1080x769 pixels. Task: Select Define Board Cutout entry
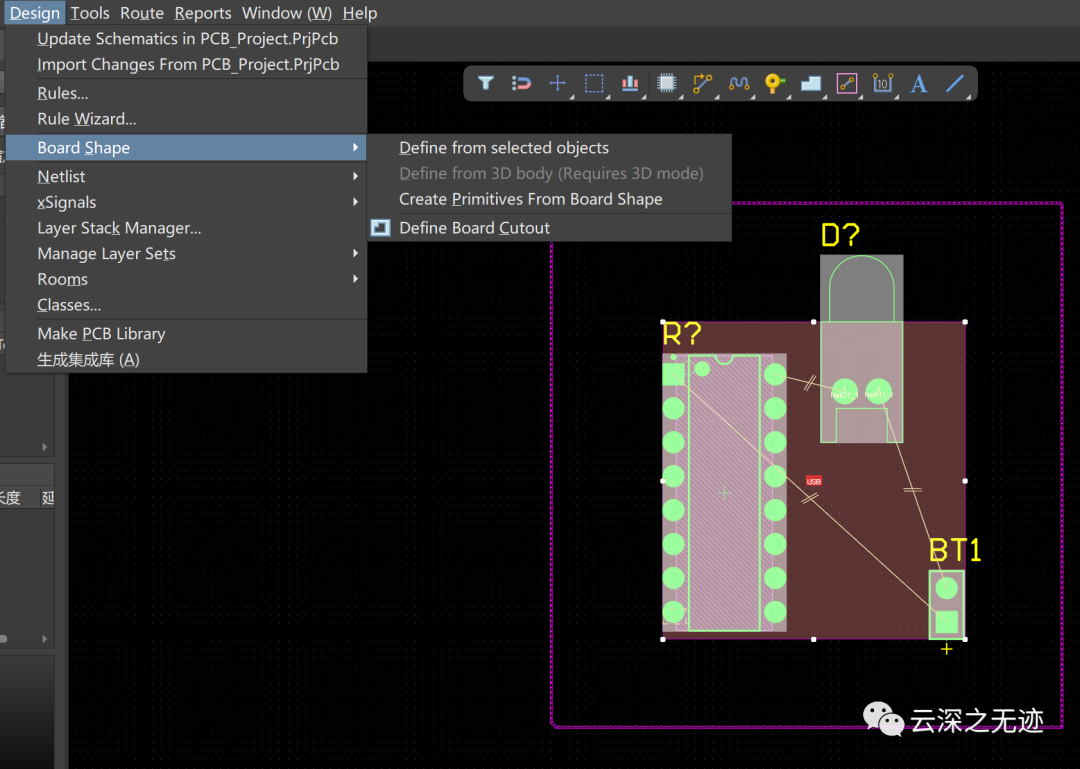(549, 228)
